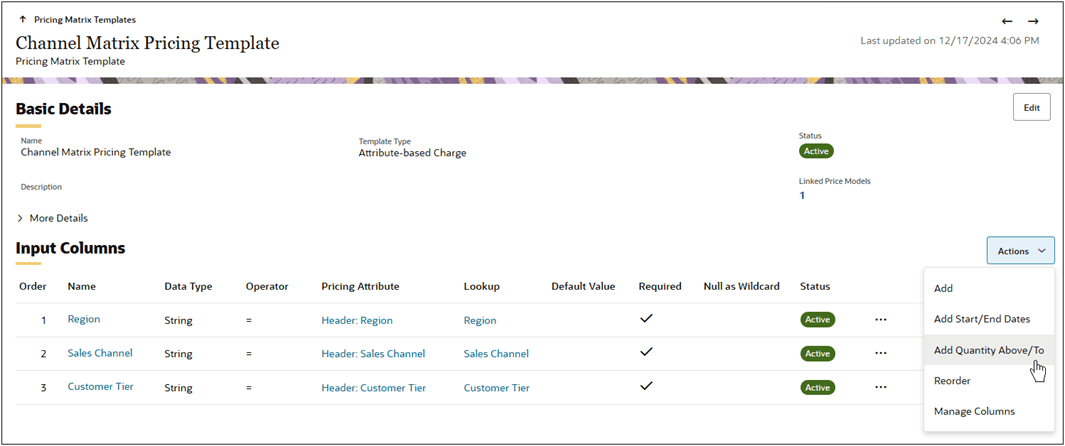Open the Region lookup link
Viewport: 1065px width, 446px height.
(480, 320)
